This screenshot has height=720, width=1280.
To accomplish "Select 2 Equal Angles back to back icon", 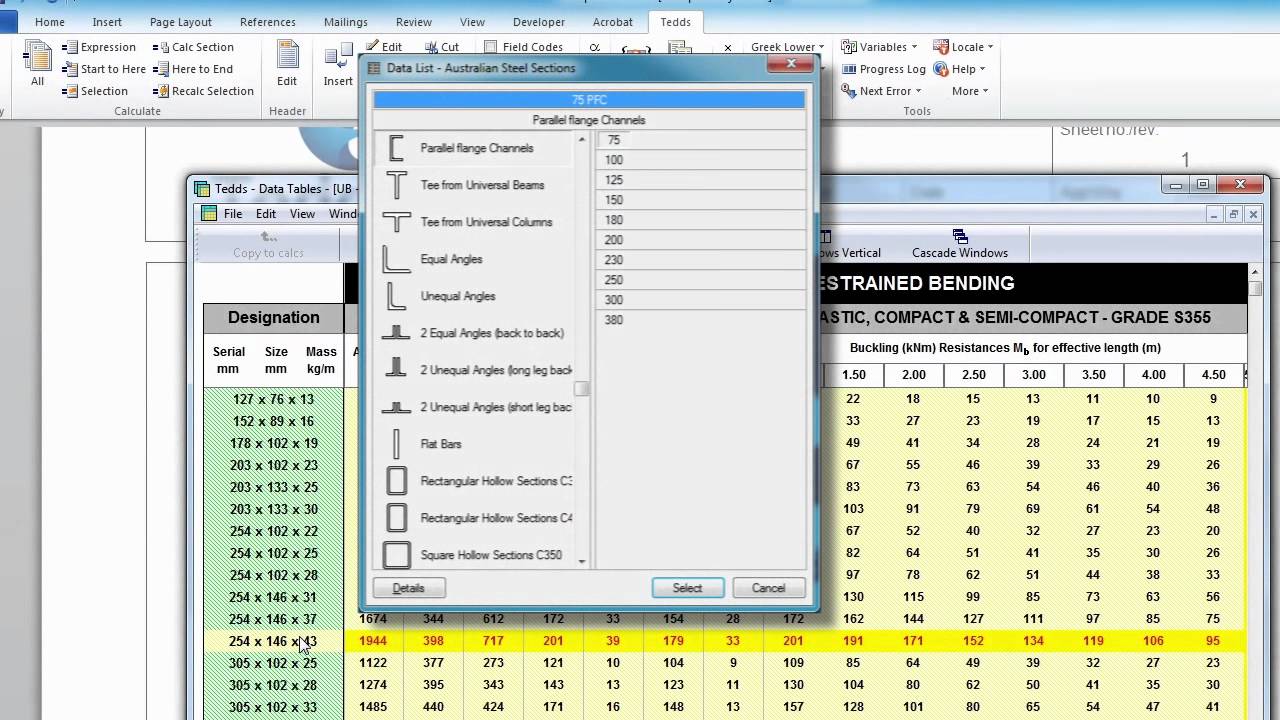I will tap(397, 333).
